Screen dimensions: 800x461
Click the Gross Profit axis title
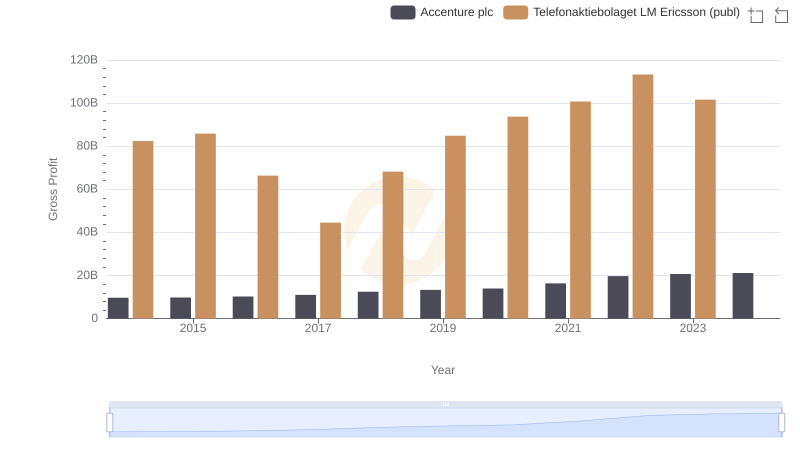click(53, 189)
